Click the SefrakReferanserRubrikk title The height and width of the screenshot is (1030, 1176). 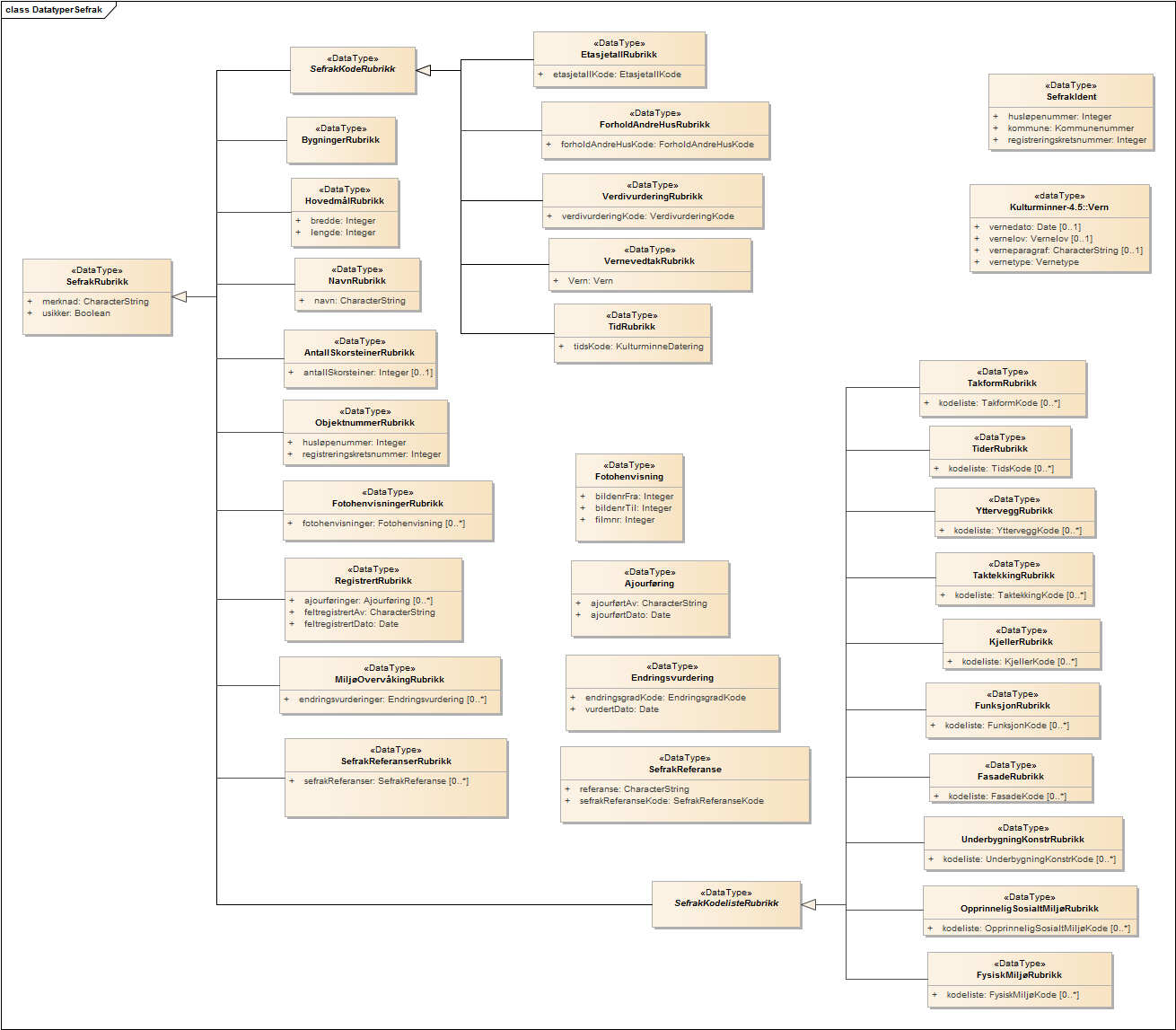(396, 761)
